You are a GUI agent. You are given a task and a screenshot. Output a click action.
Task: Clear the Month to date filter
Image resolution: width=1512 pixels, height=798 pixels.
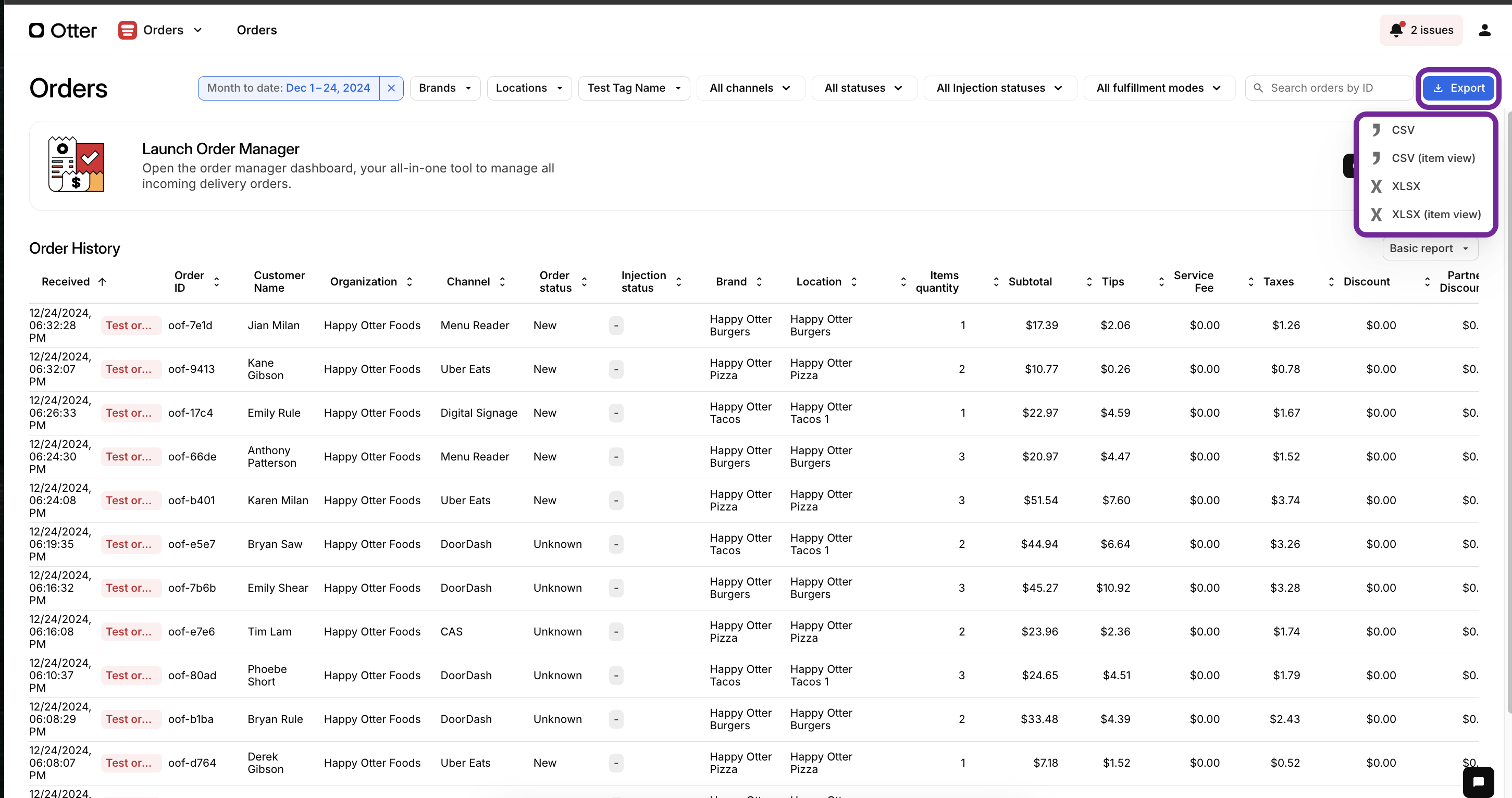(x=391, y=88)
